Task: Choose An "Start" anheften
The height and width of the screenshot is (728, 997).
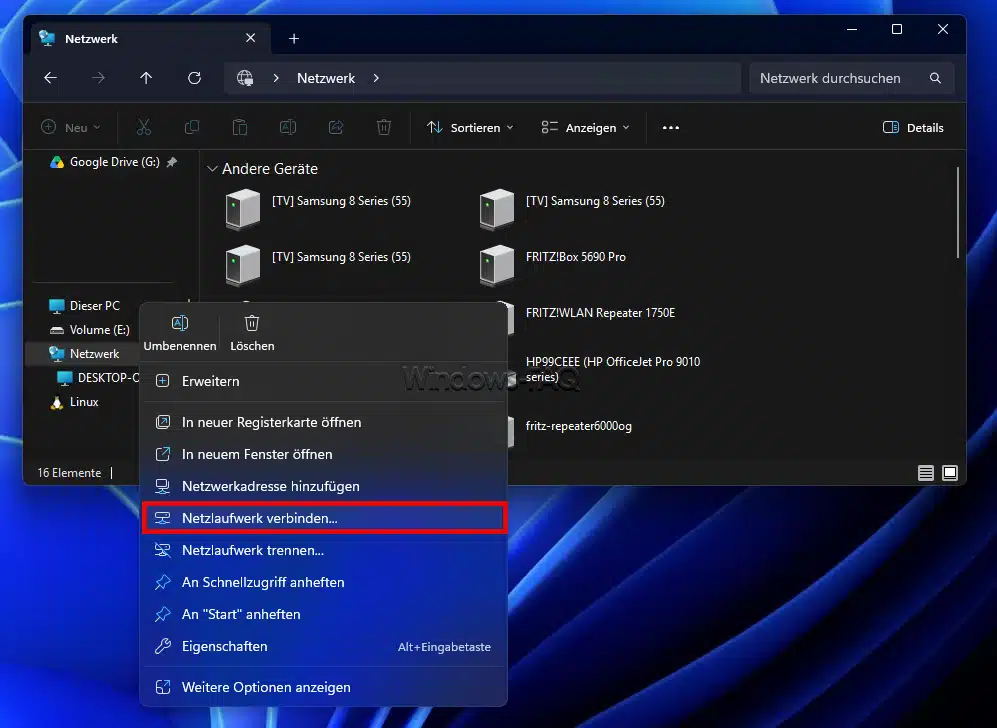Action: [324, 614]
